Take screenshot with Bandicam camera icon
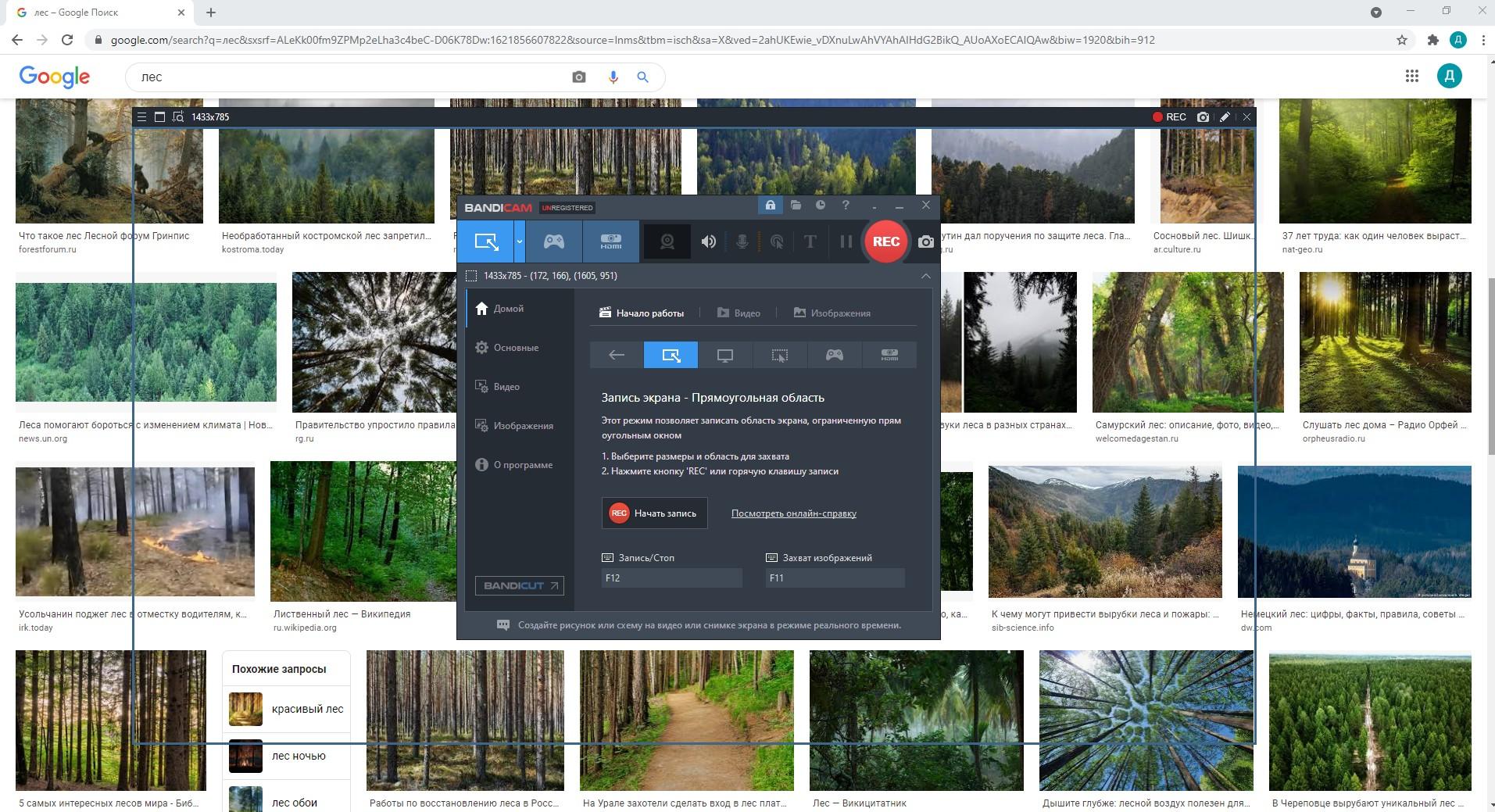This screenshot has height=812, width=1495. (x=926, y=241)
